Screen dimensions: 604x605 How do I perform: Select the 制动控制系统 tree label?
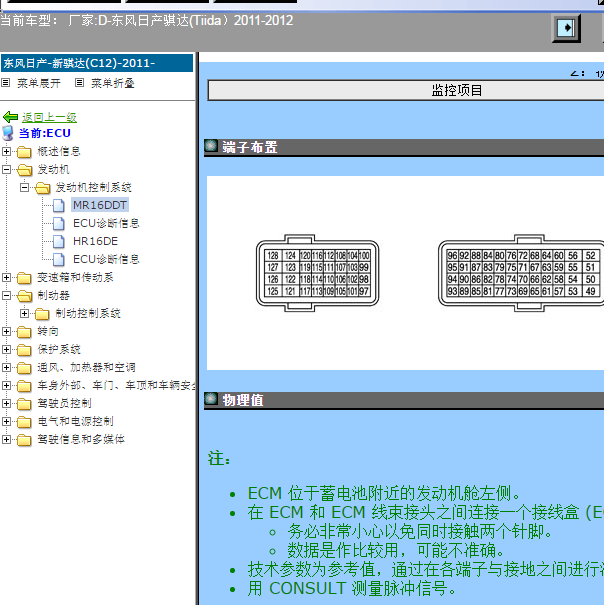click(x=88, y=313)
